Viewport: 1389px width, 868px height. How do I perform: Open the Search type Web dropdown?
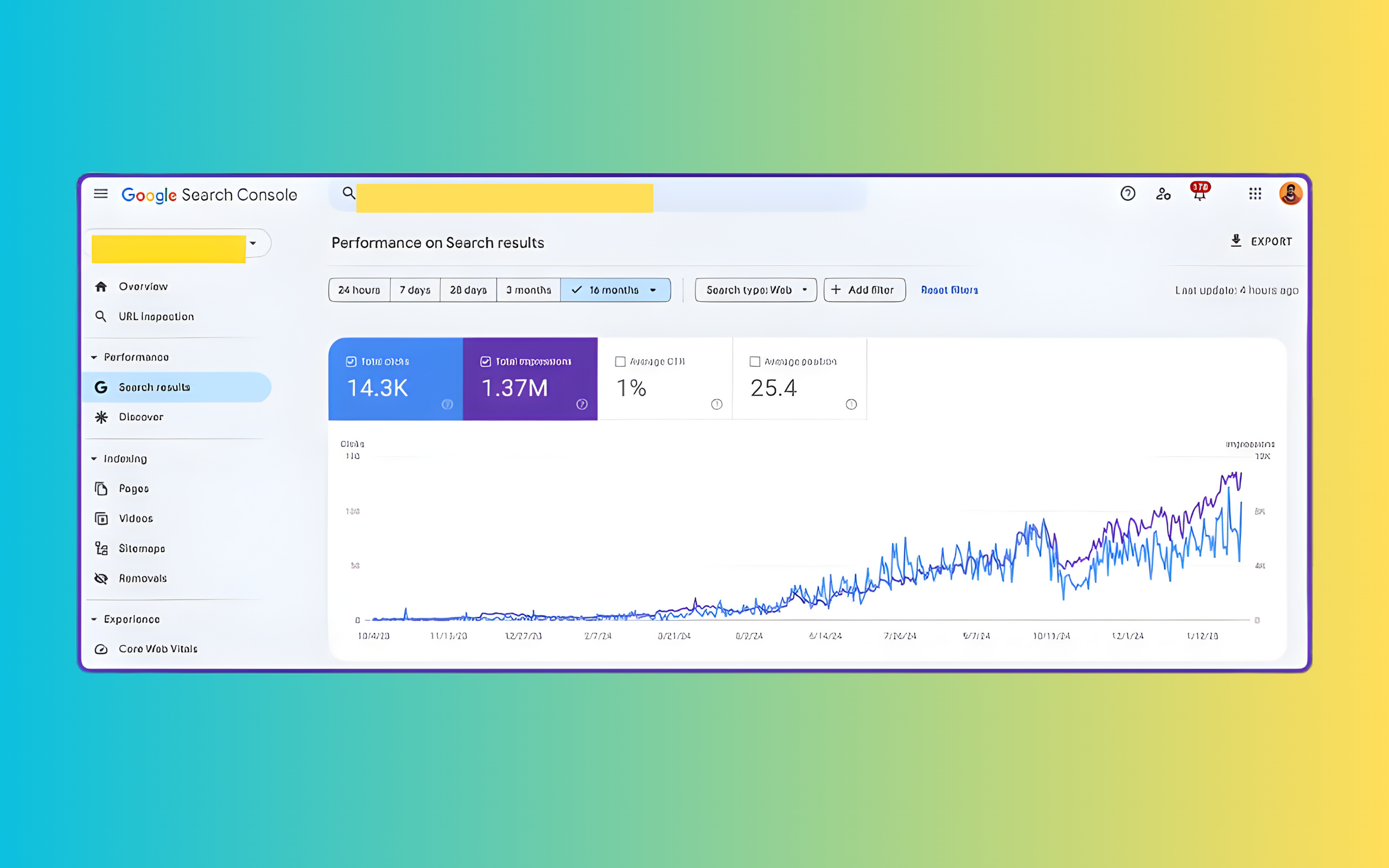point(755,290)
